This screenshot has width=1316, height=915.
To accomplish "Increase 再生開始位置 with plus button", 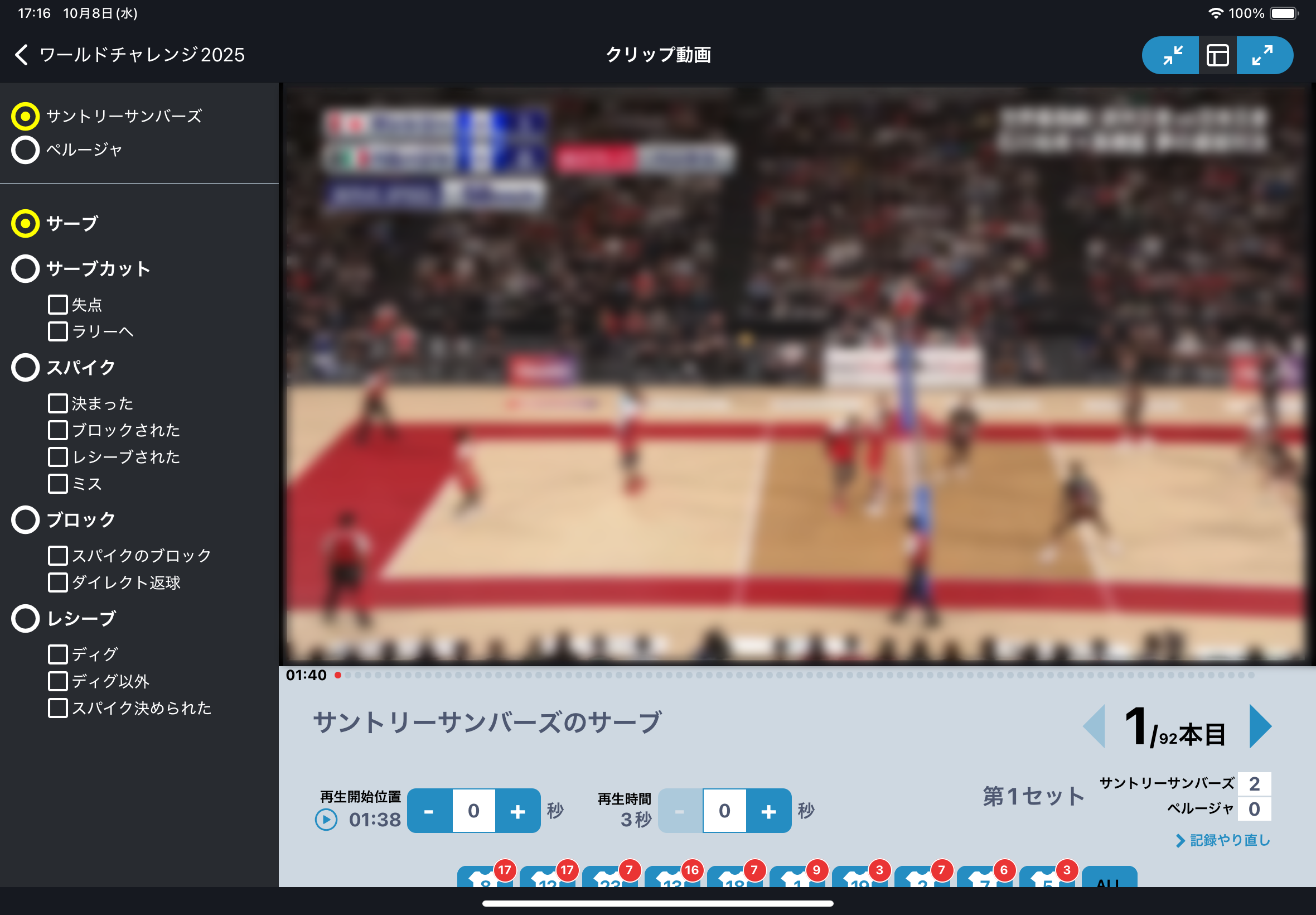I will pos(517,811).
